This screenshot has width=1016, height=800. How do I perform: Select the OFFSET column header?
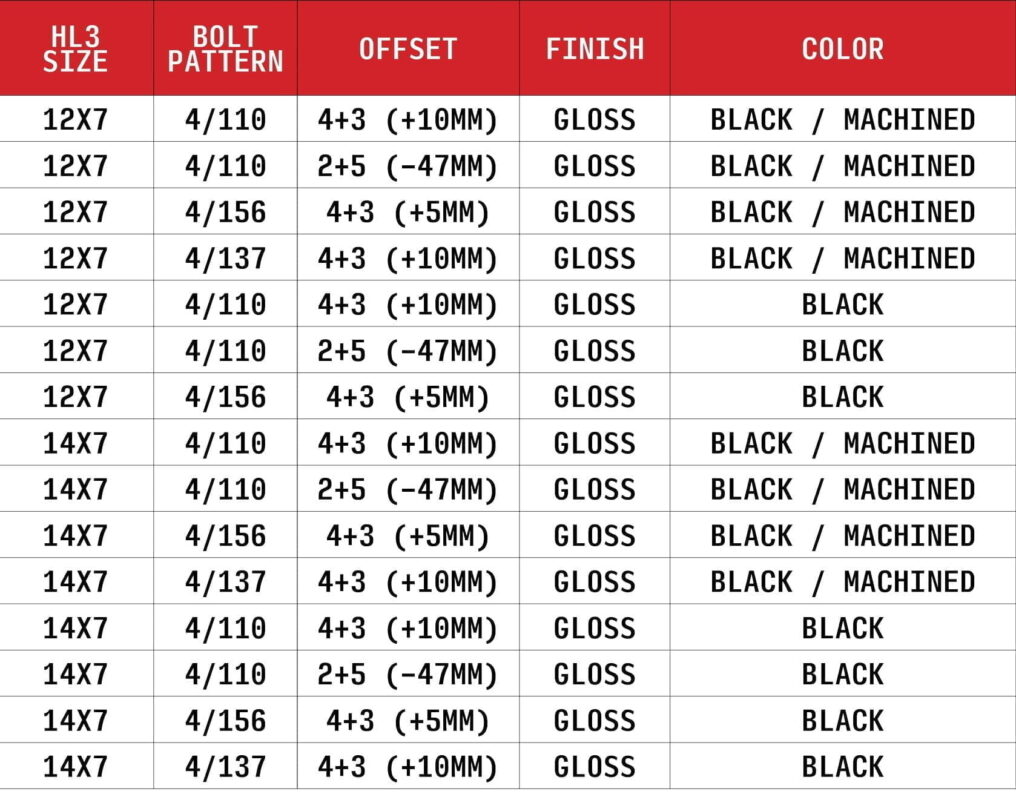tap(408, 49)
